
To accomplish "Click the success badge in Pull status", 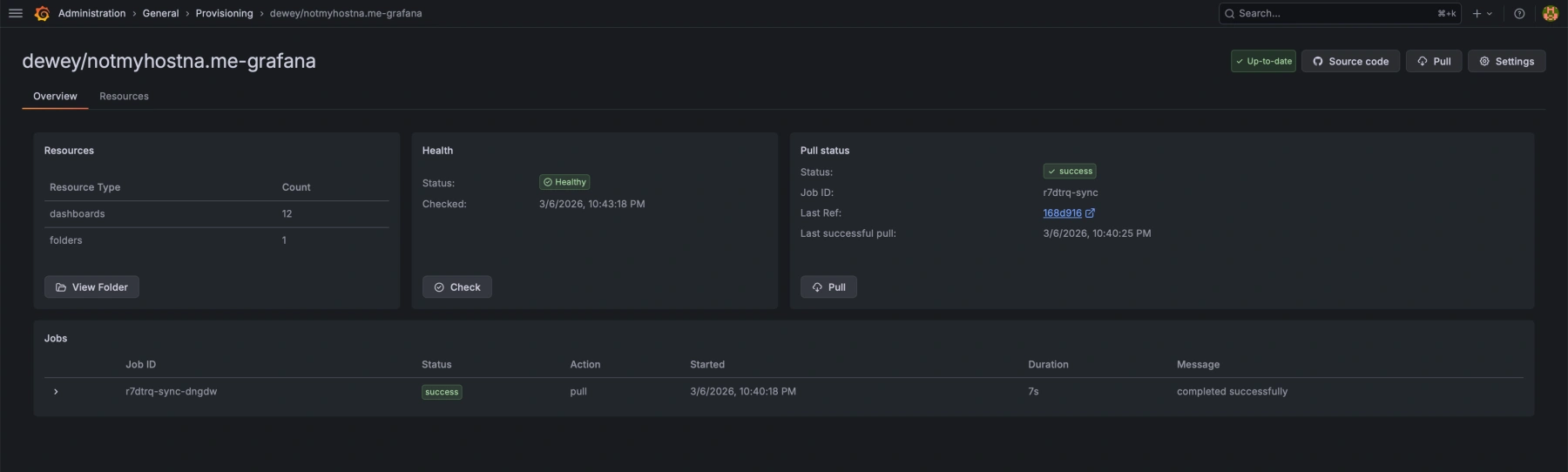I will (1070, 172).
